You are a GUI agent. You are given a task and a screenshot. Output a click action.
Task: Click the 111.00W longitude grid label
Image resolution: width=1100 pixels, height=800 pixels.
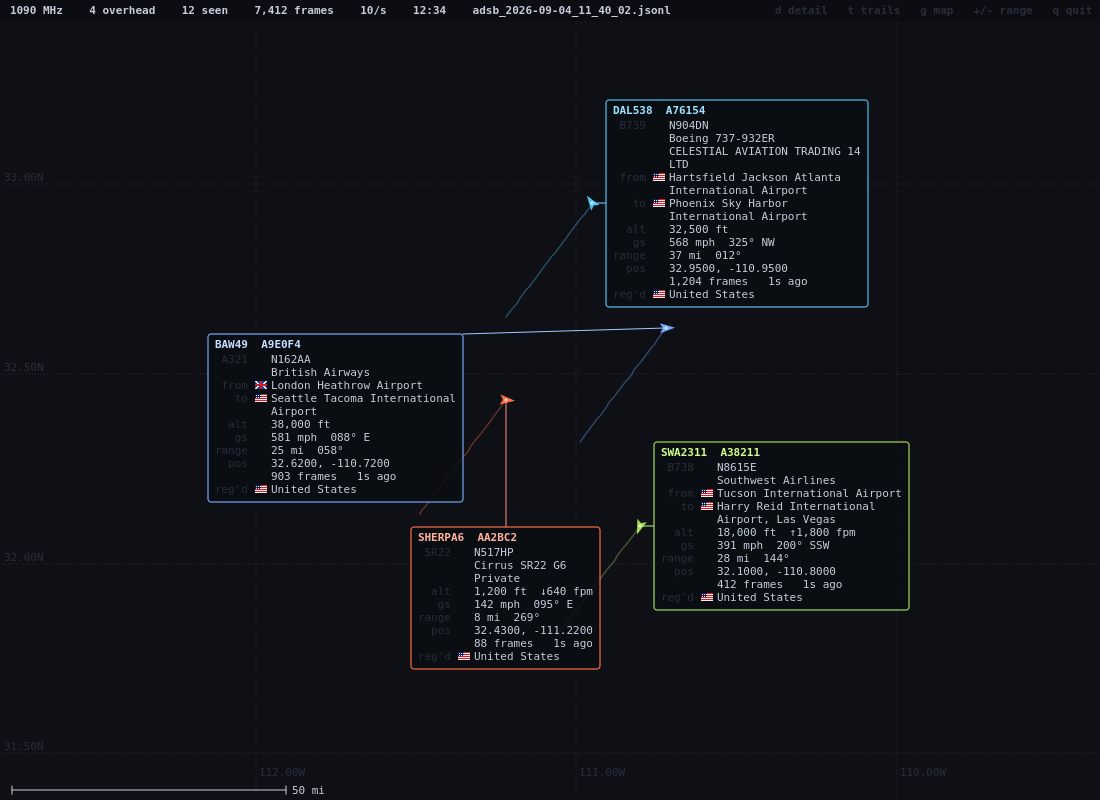coord(602,773)
